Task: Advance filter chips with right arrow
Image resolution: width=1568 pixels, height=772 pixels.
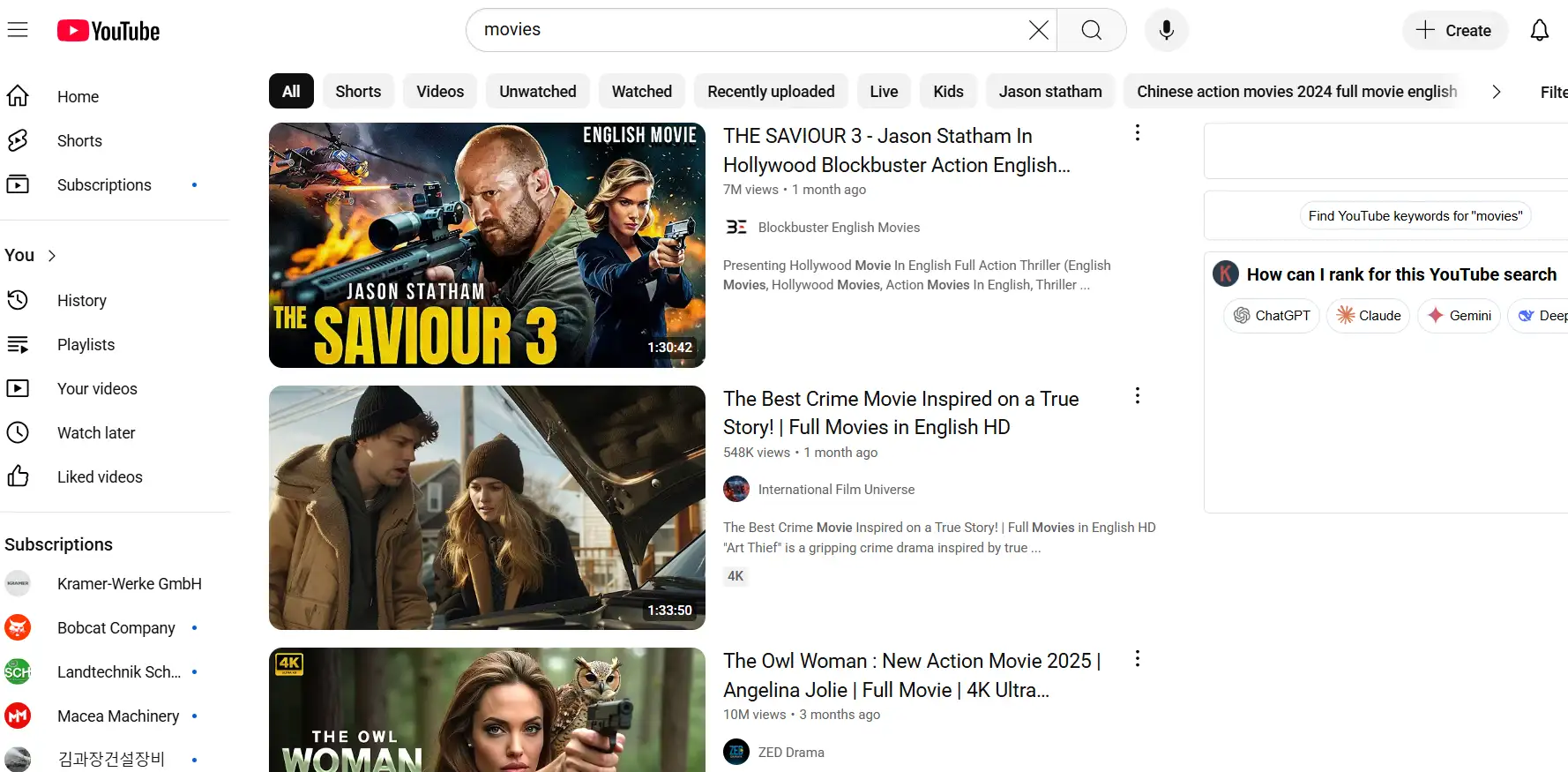Action: click(1497, 92)
